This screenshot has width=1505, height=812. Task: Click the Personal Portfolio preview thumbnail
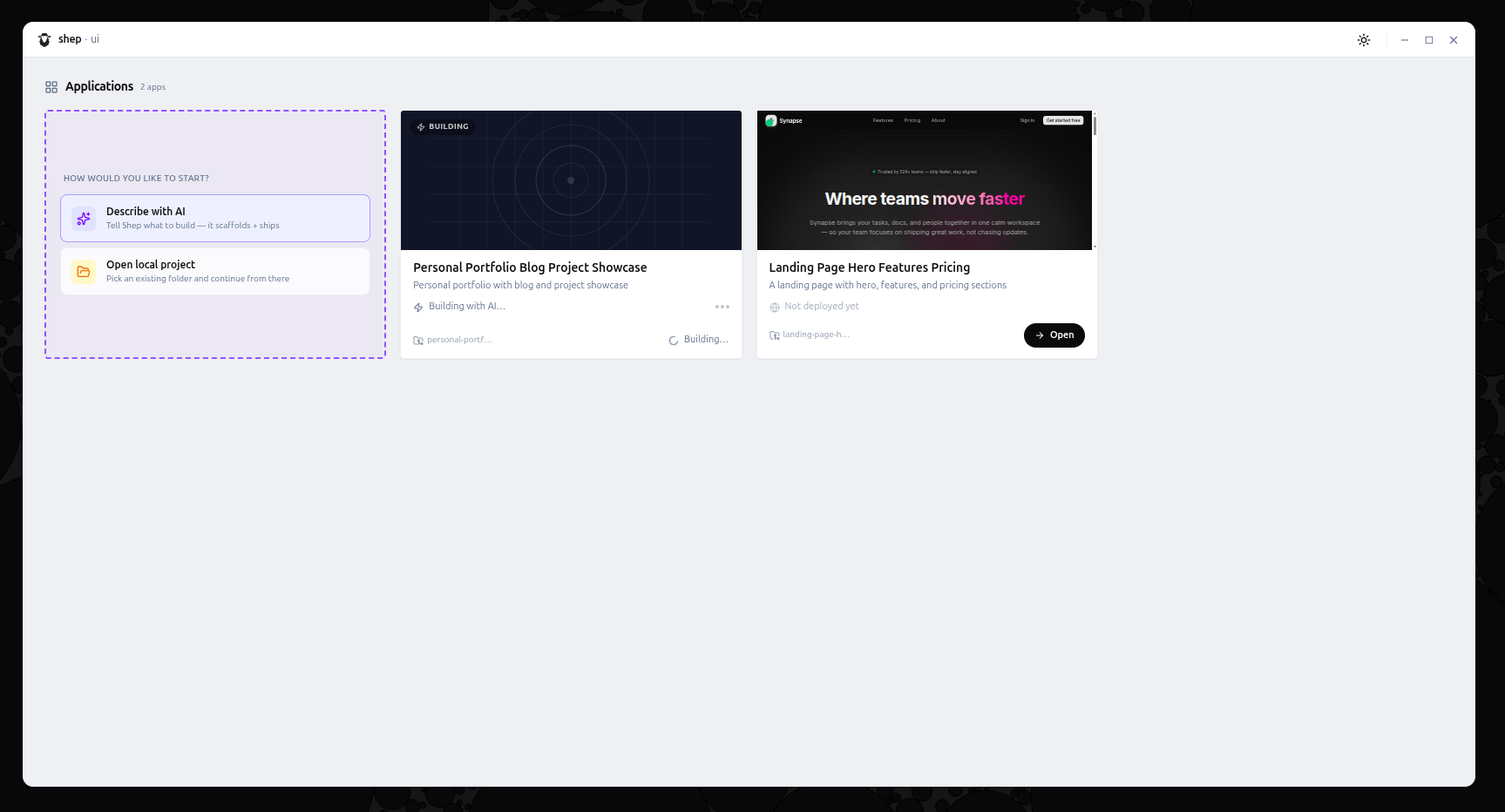571,179
